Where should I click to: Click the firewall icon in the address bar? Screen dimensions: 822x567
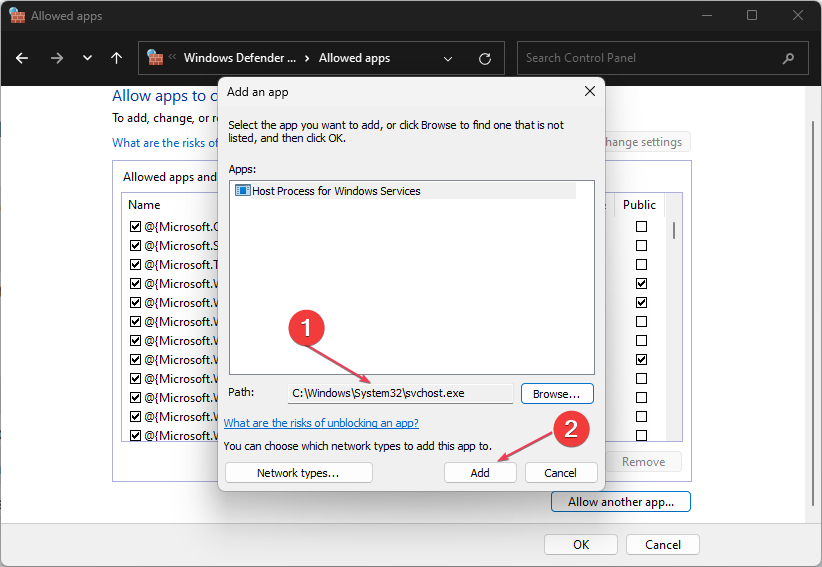coord(155,58)
